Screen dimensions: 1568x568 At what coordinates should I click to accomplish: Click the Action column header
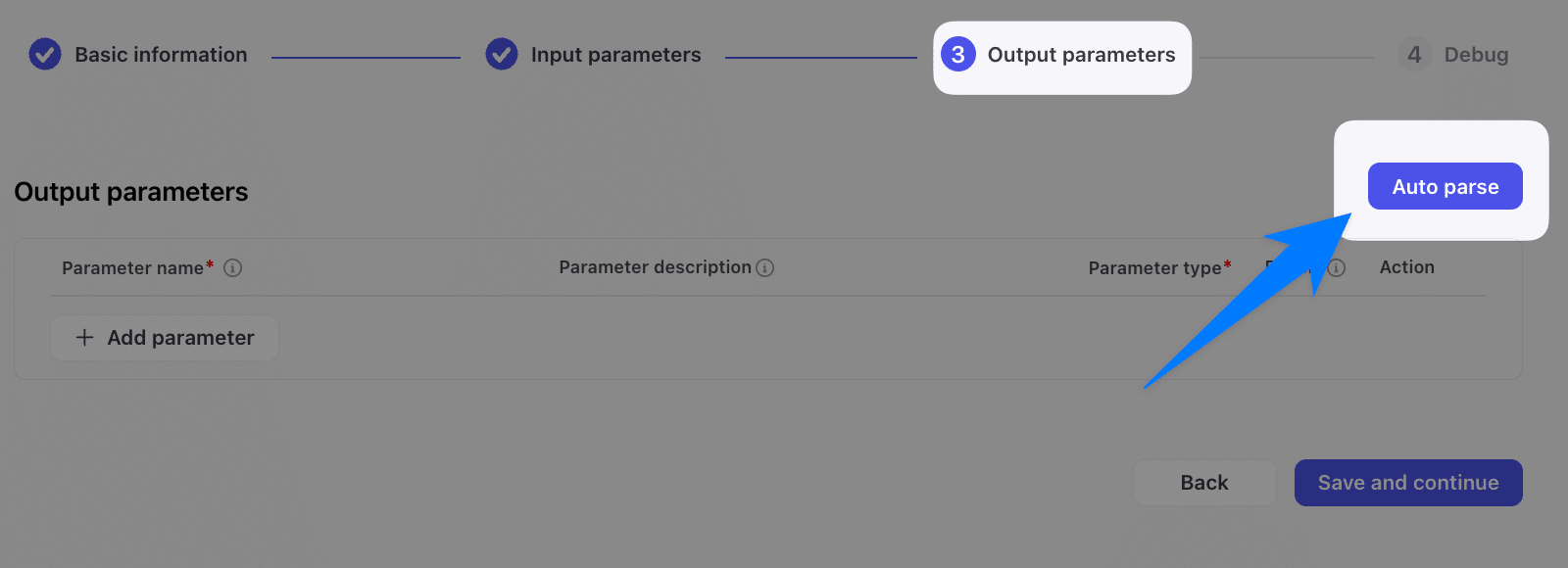1406,267
